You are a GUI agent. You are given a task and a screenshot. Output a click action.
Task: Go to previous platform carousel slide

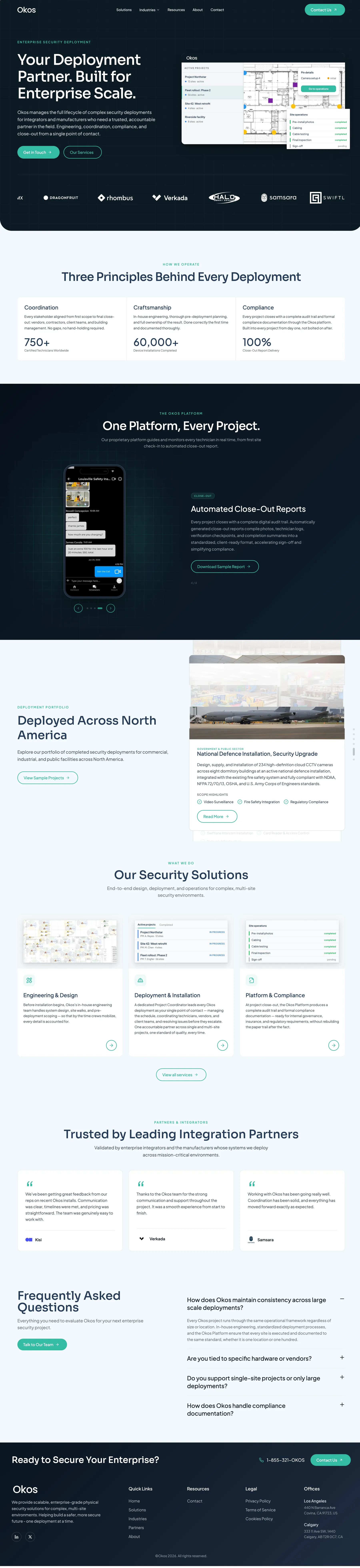tap(78, 608)
